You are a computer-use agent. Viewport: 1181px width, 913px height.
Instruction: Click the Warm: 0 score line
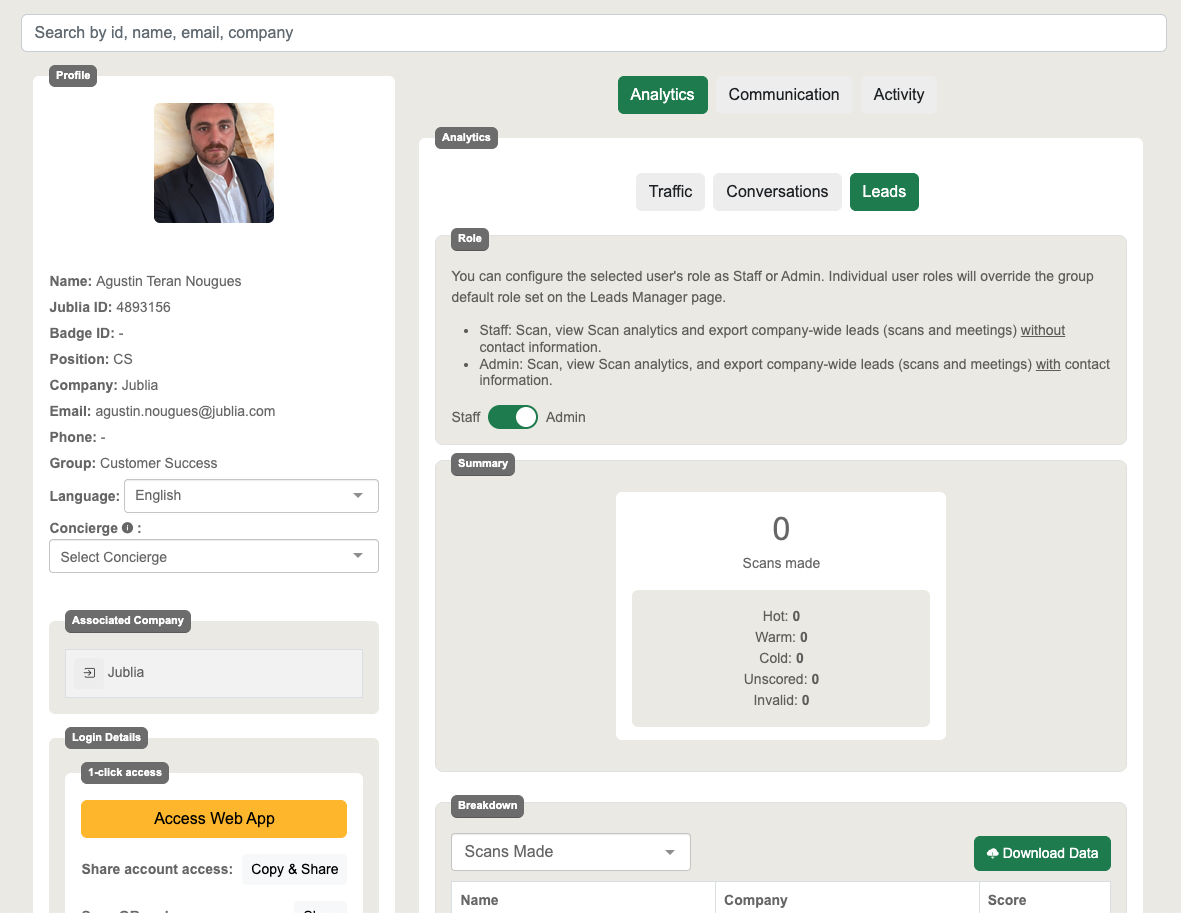781,637
